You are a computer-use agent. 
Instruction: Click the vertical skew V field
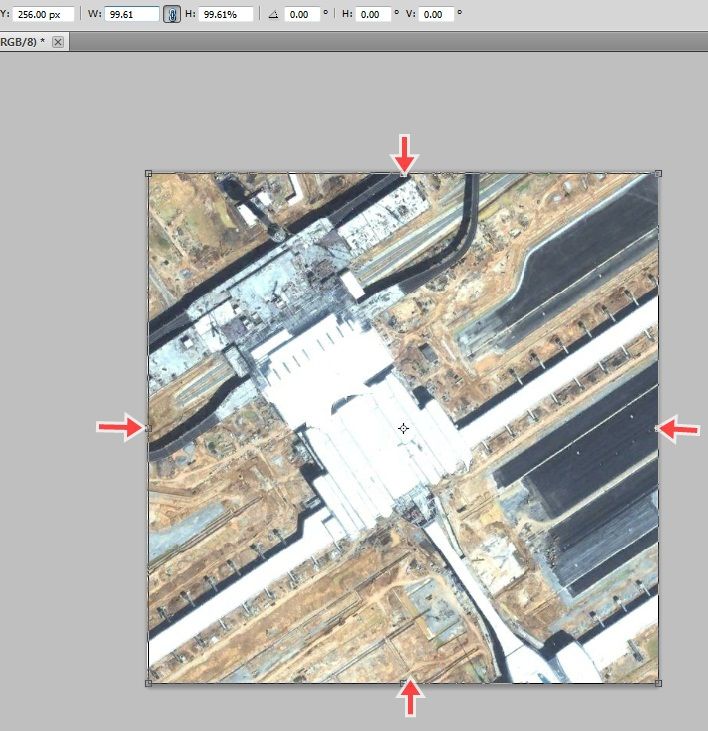point(436,14)
